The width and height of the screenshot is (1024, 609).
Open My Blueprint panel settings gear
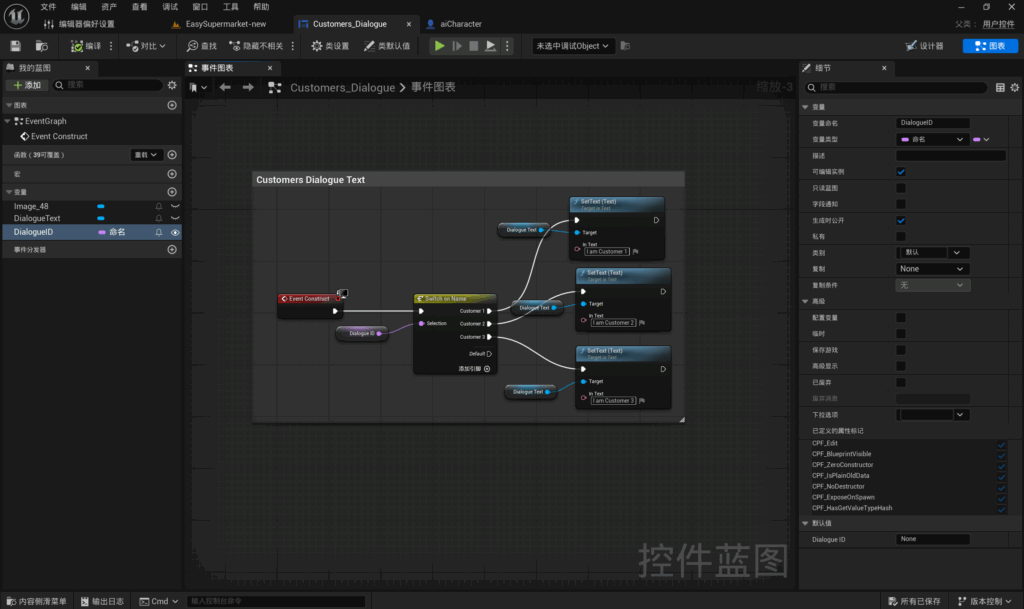[x=172, y=85]
